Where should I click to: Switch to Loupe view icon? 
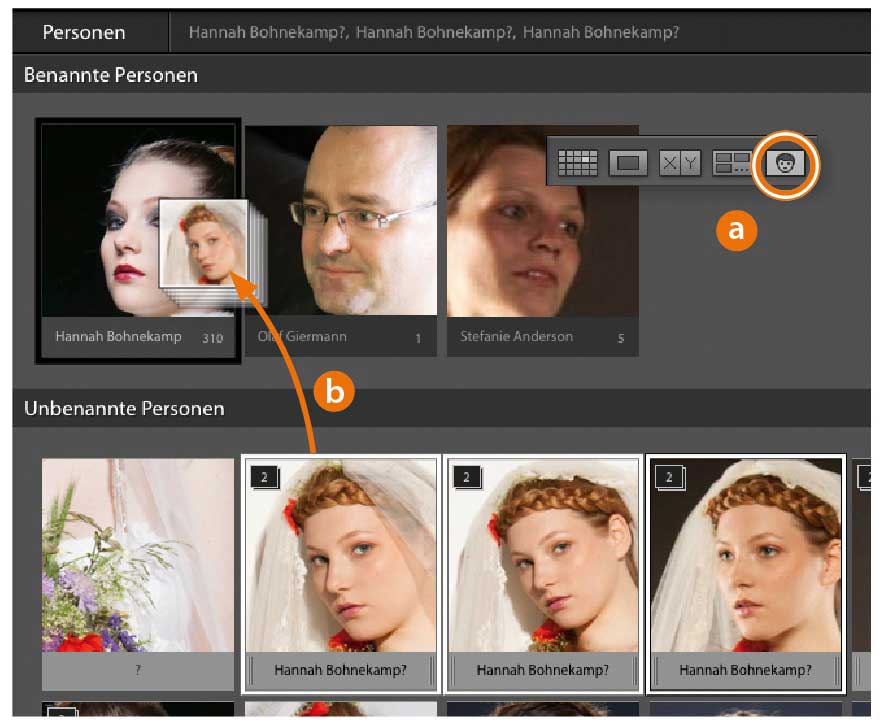click(628, 163)
